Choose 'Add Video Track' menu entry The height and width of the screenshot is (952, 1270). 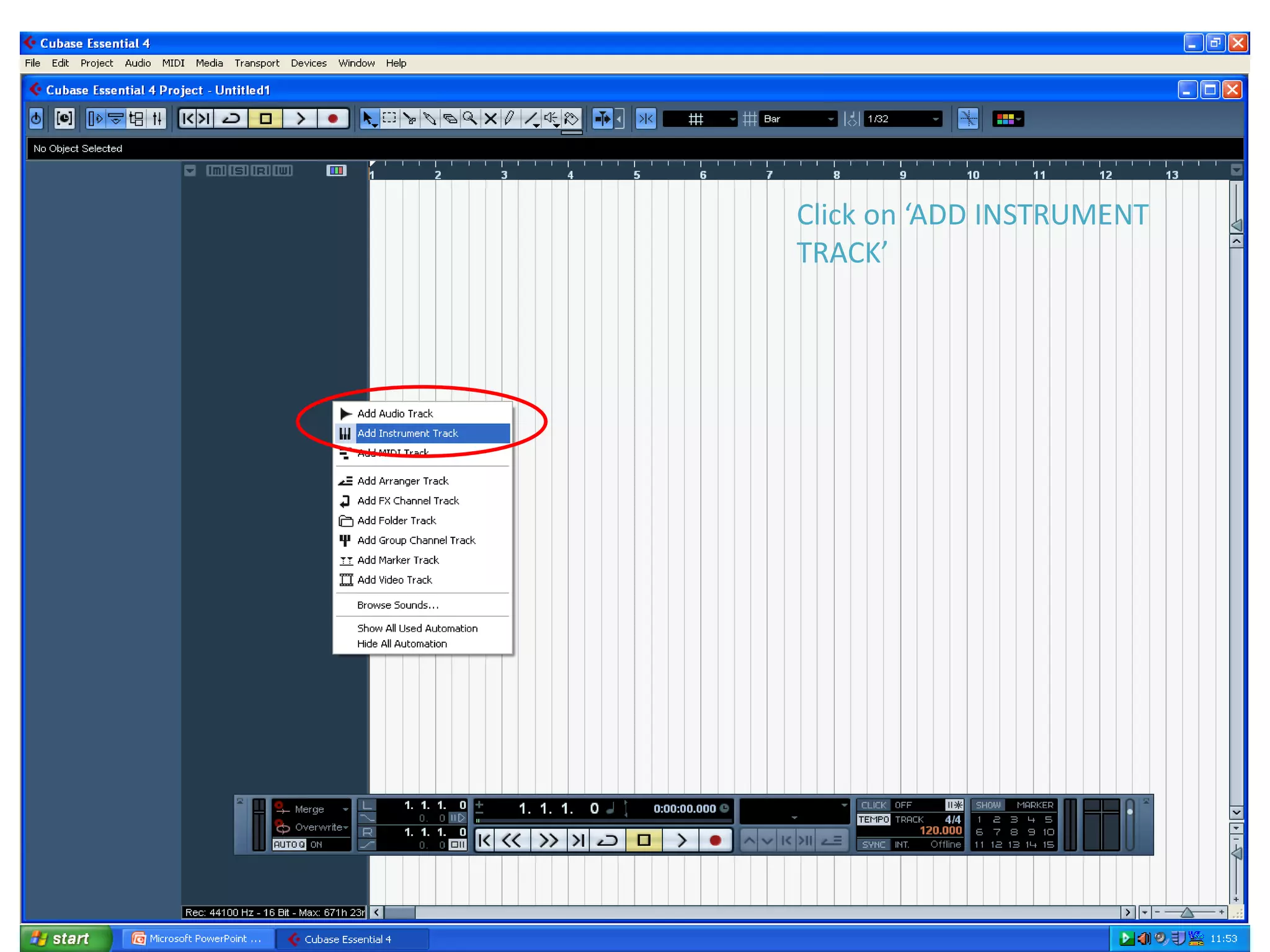pyautogui.click(x=423, y=580)
